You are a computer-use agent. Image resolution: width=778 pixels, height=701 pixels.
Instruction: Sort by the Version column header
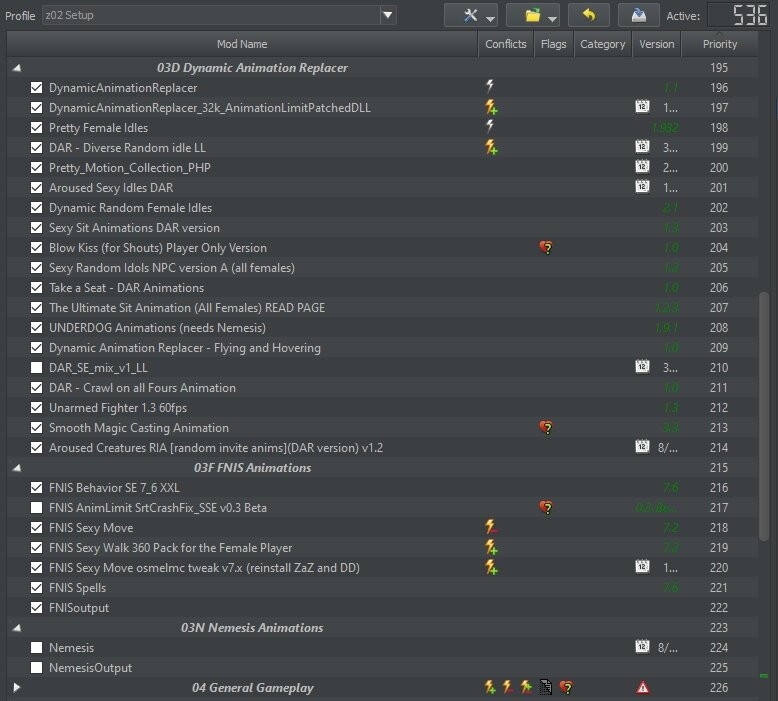(x=657, y=44)
